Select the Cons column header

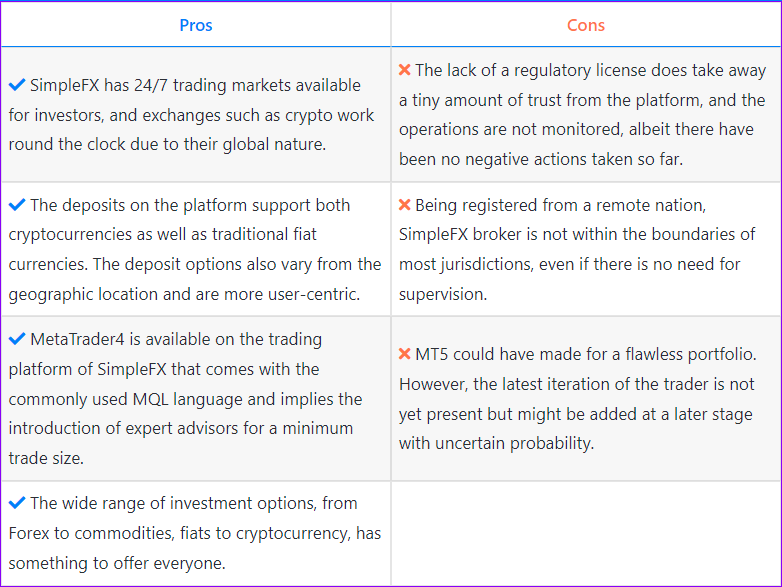pos(586,25)
